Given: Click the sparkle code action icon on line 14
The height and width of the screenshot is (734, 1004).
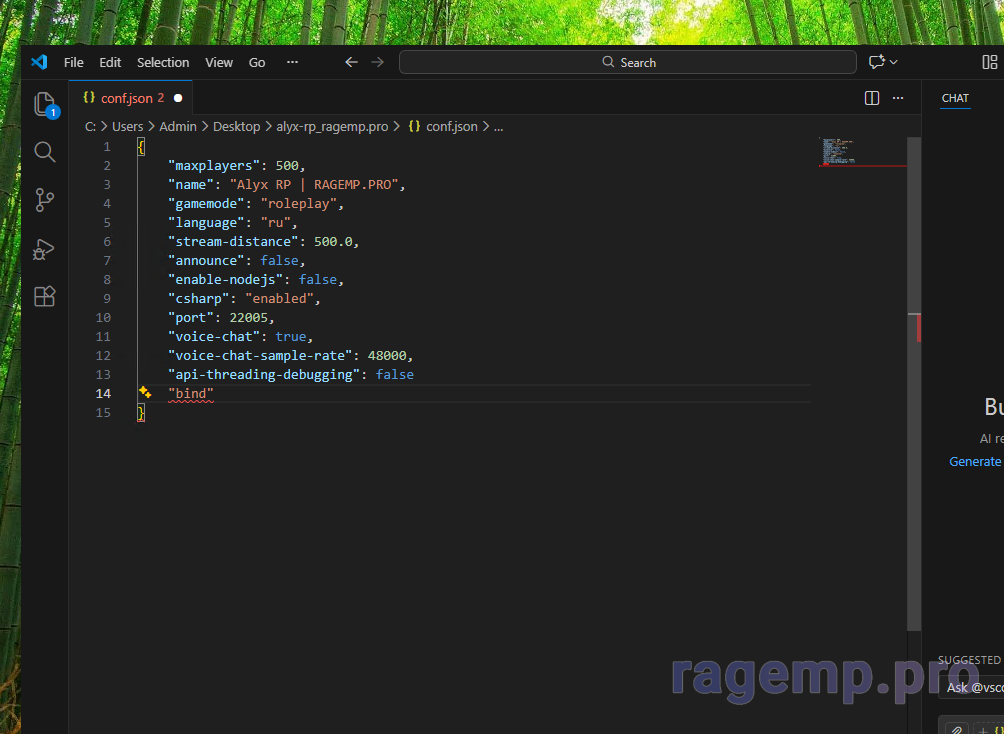Looking at the screenshot, I should pyautogui.click(x=145, y=393).
